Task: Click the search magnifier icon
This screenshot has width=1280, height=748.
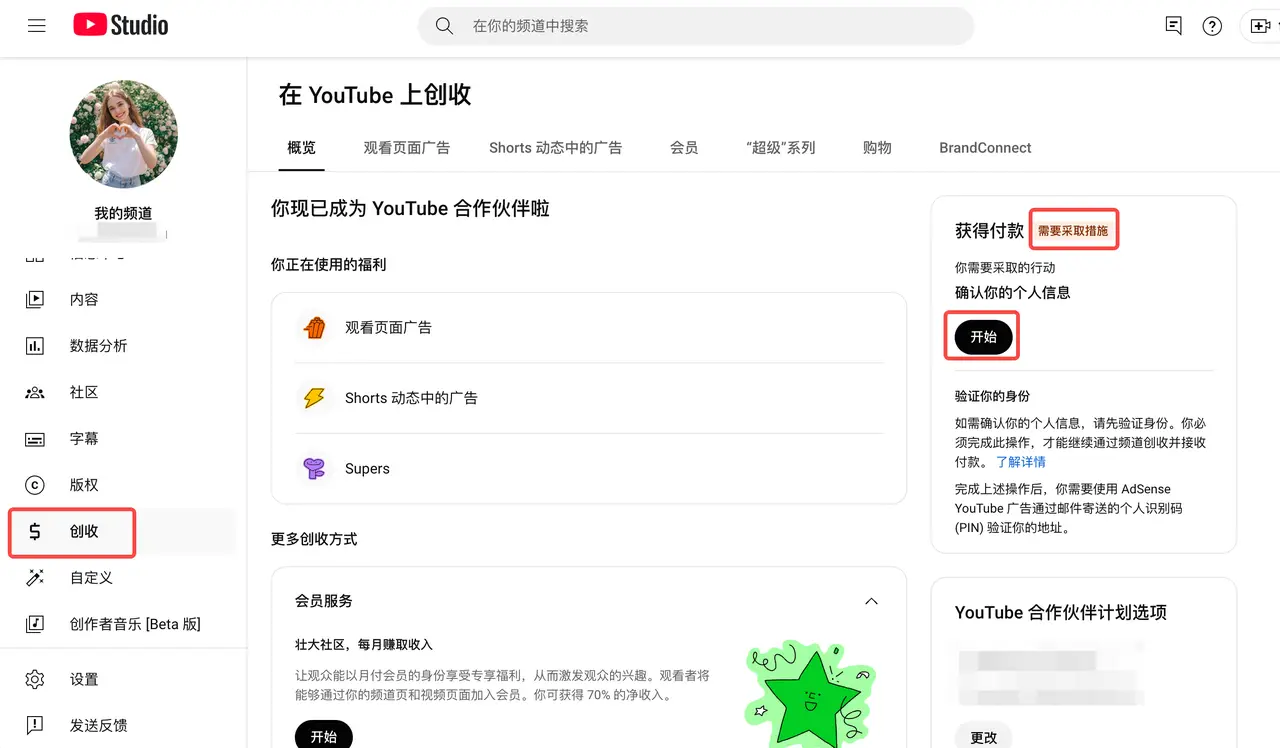Action: [x=445, y=26]
